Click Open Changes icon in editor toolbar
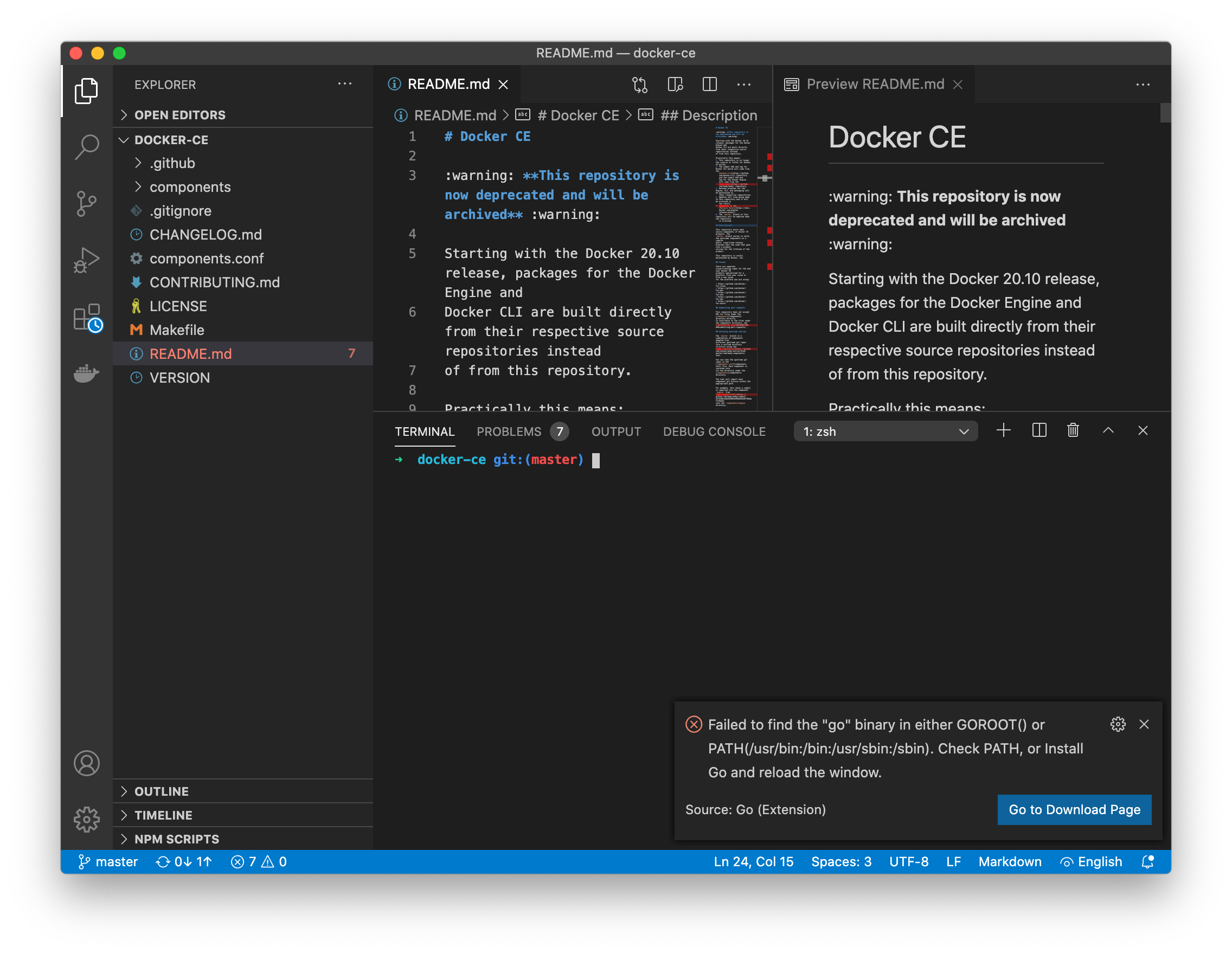The image size is (1232, 954). tap(640, 84)
